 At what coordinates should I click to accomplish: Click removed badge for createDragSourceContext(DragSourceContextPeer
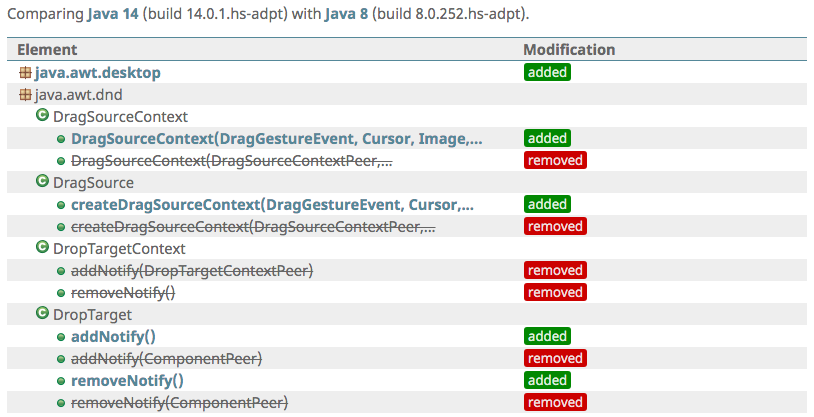pos(555,226)
